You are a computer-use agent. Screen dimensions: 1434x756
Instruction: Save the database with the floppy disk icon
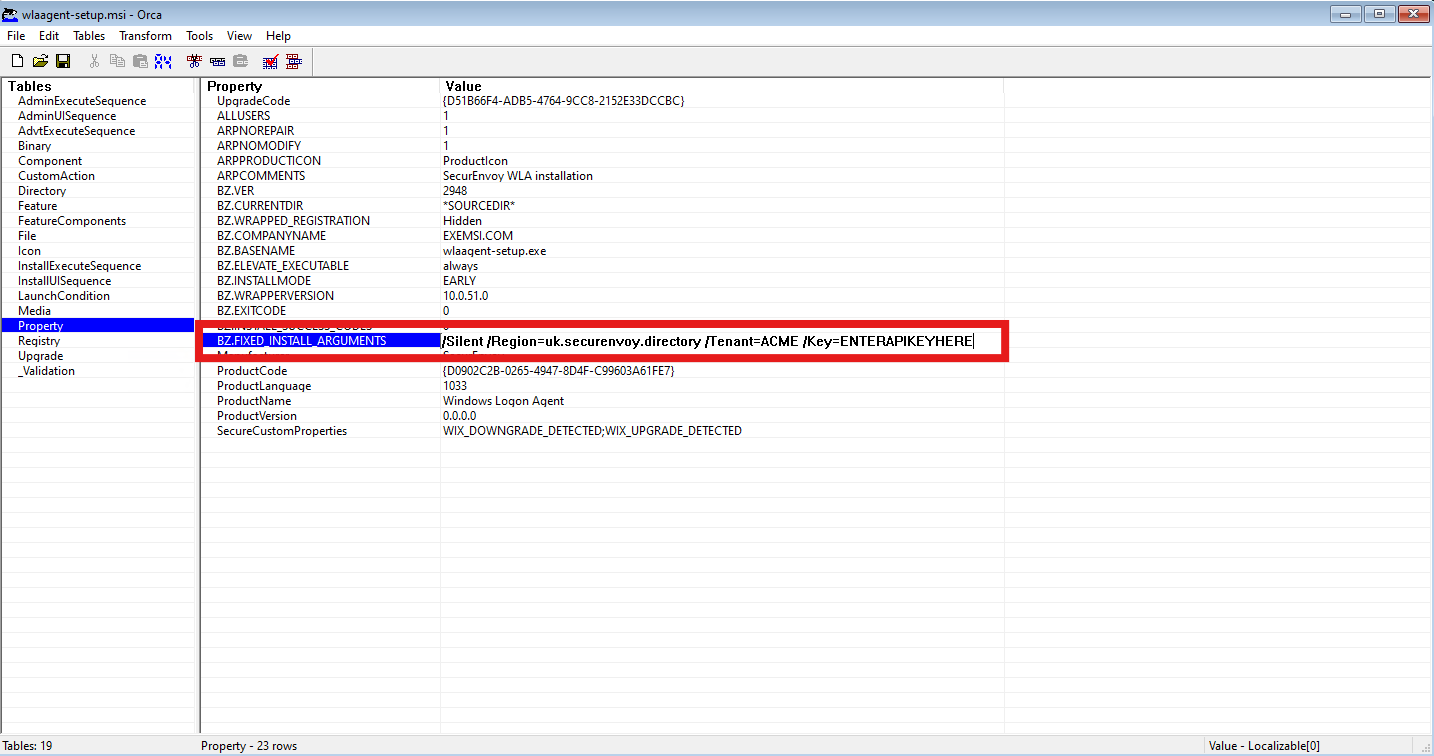point(63,60)
